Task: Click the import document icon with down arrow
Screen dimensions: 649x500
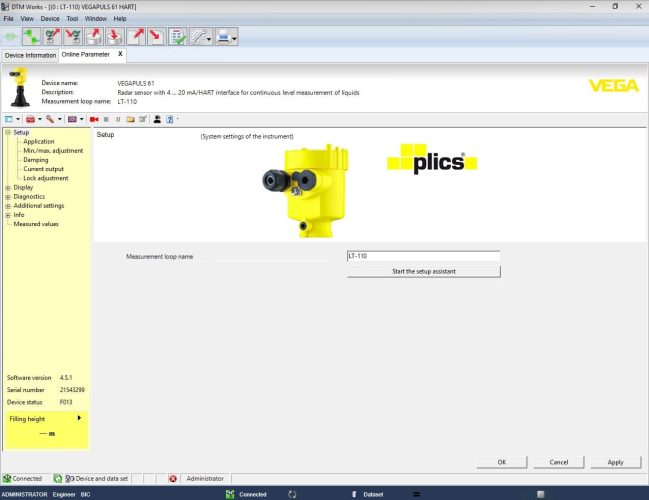Action: click(156, 37)
